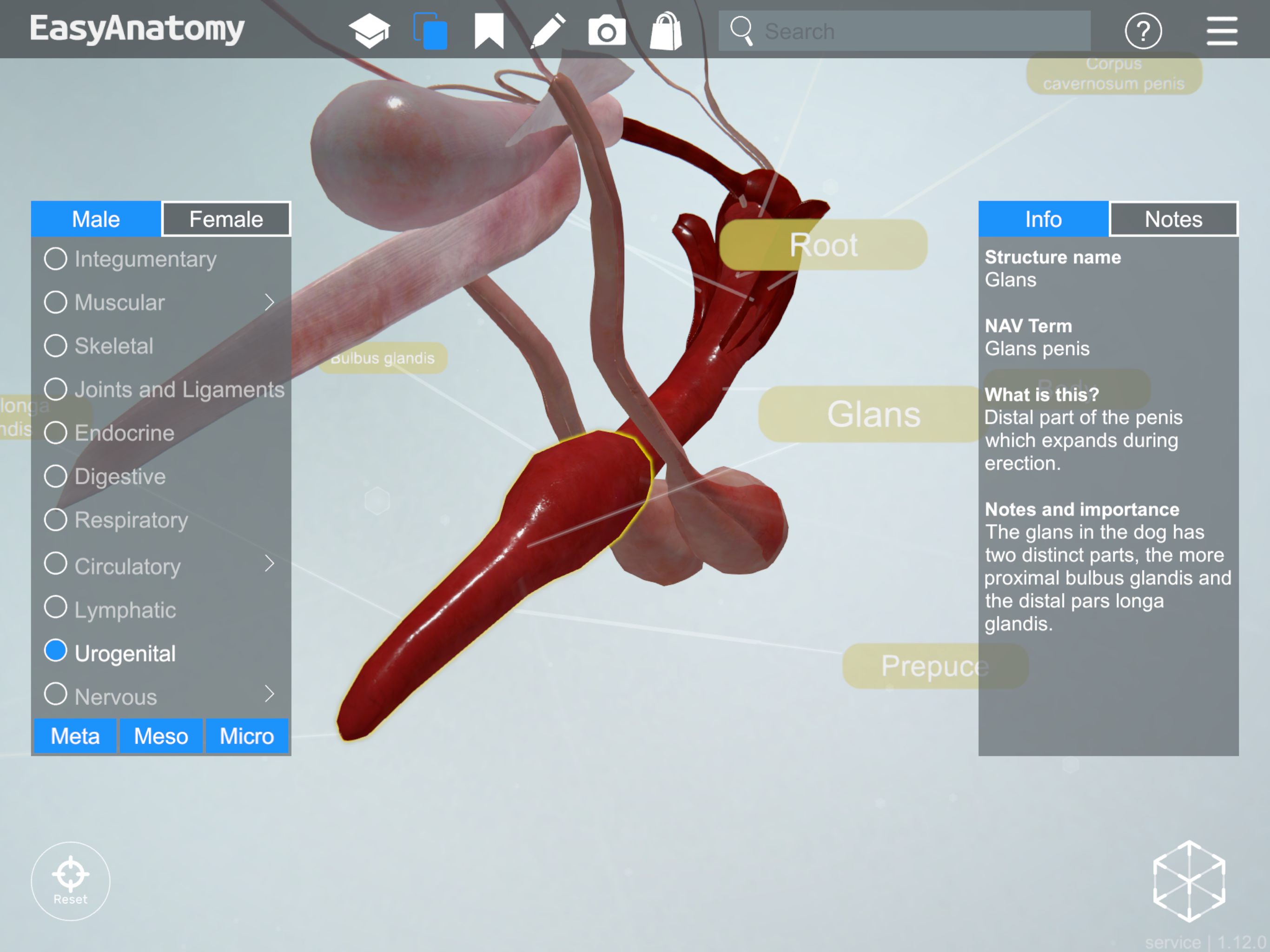The image size is (1270, 952).
Task: Select the Circulatory radio button
Action: (x=56, y=563)
